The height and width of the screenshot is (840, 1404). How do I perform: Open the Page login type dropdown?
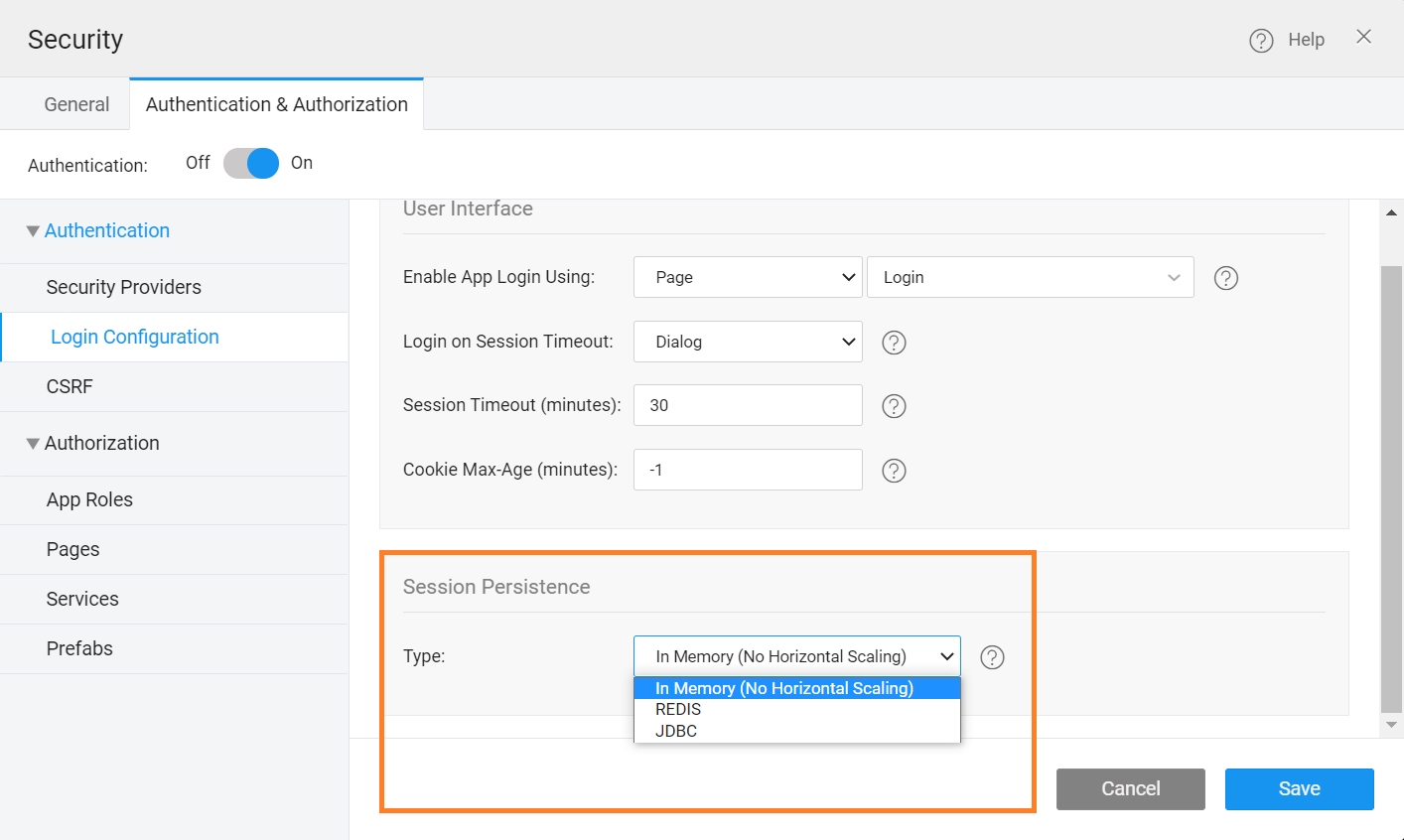point(747,277)
